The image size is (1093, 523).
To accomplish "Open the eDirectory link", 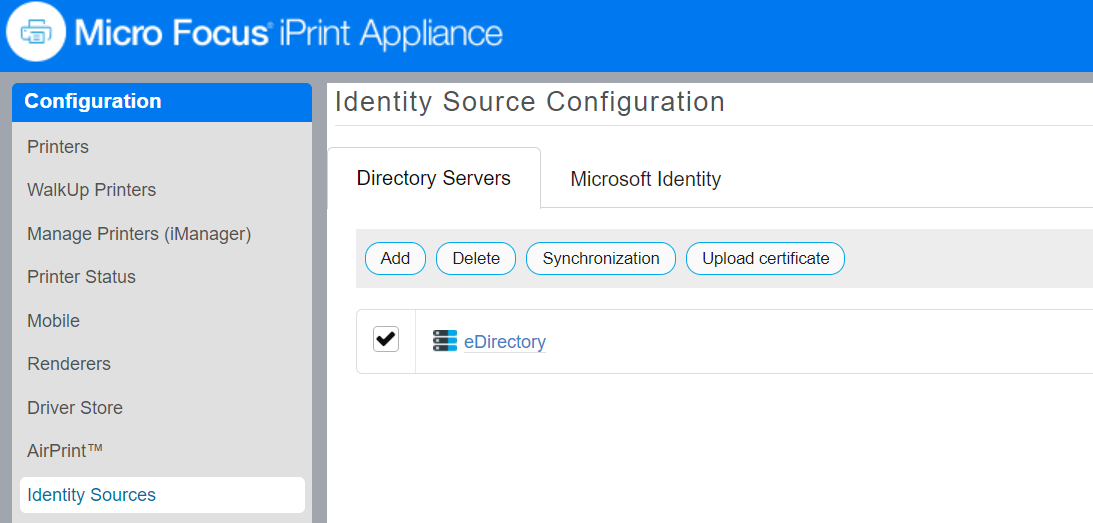I will click(x=505, y=342).
